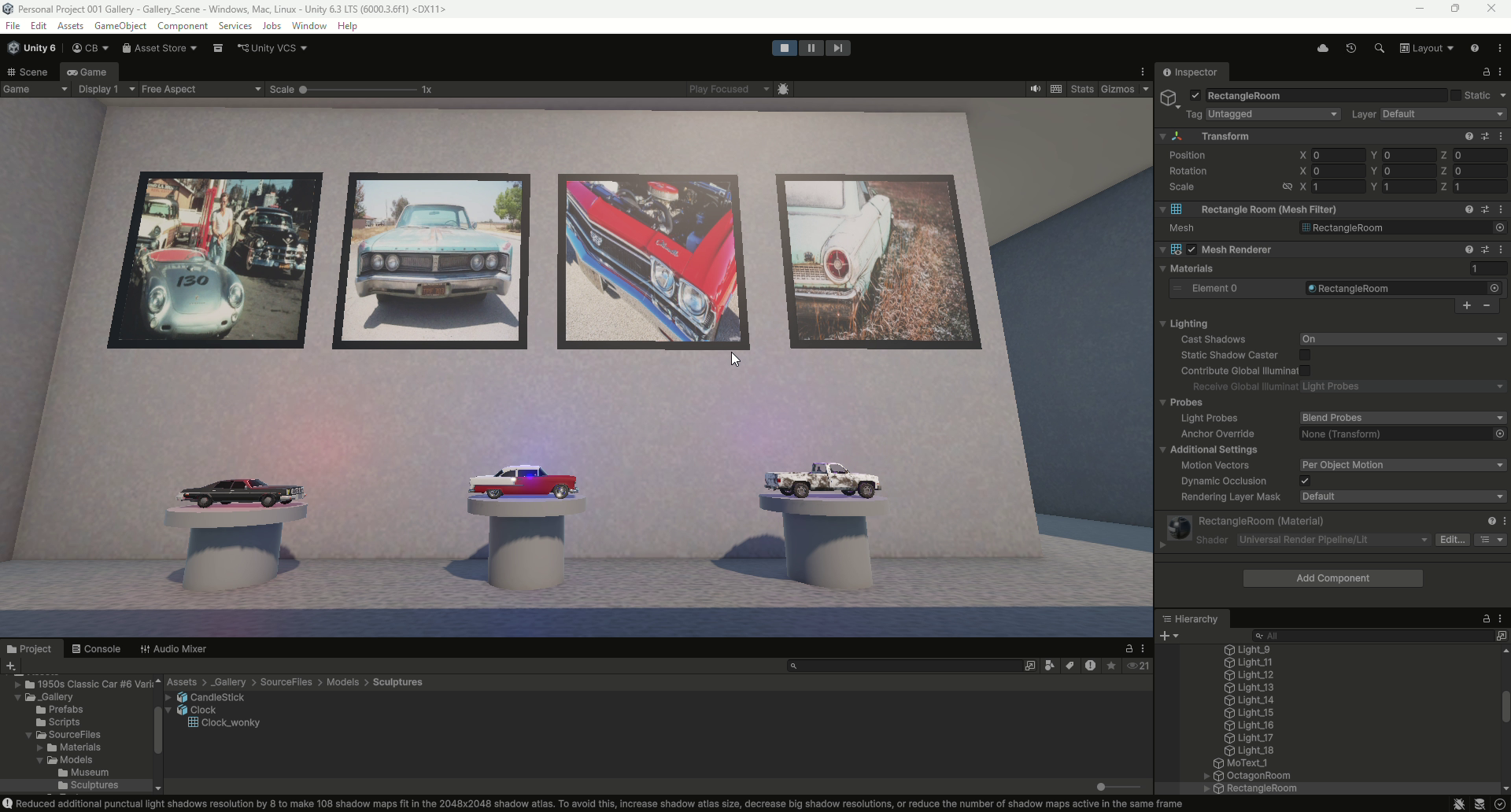Enable Static Shadow Caster checkbox
The width and height of the screenshot is (1511, 812).
(1305, 355)
